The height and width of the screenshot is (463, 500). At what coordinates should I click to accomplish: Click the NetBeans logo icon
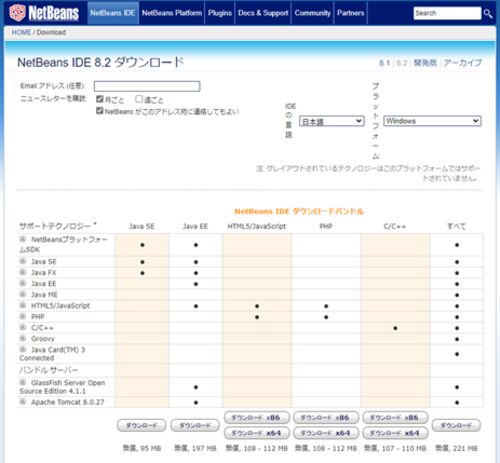click(x=17, y=12)
